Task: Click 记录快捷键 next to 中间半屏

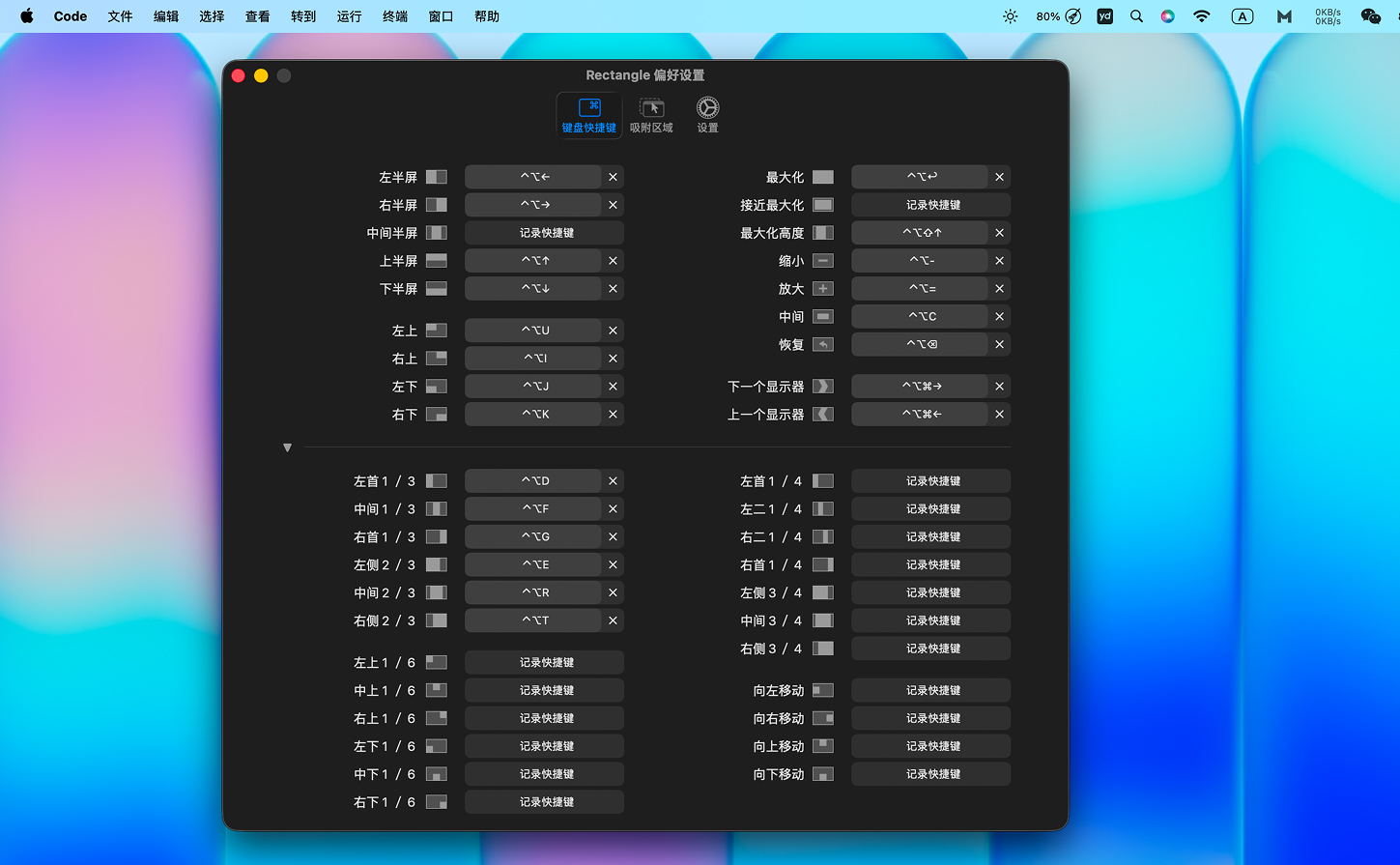Action: pos(543,232)
